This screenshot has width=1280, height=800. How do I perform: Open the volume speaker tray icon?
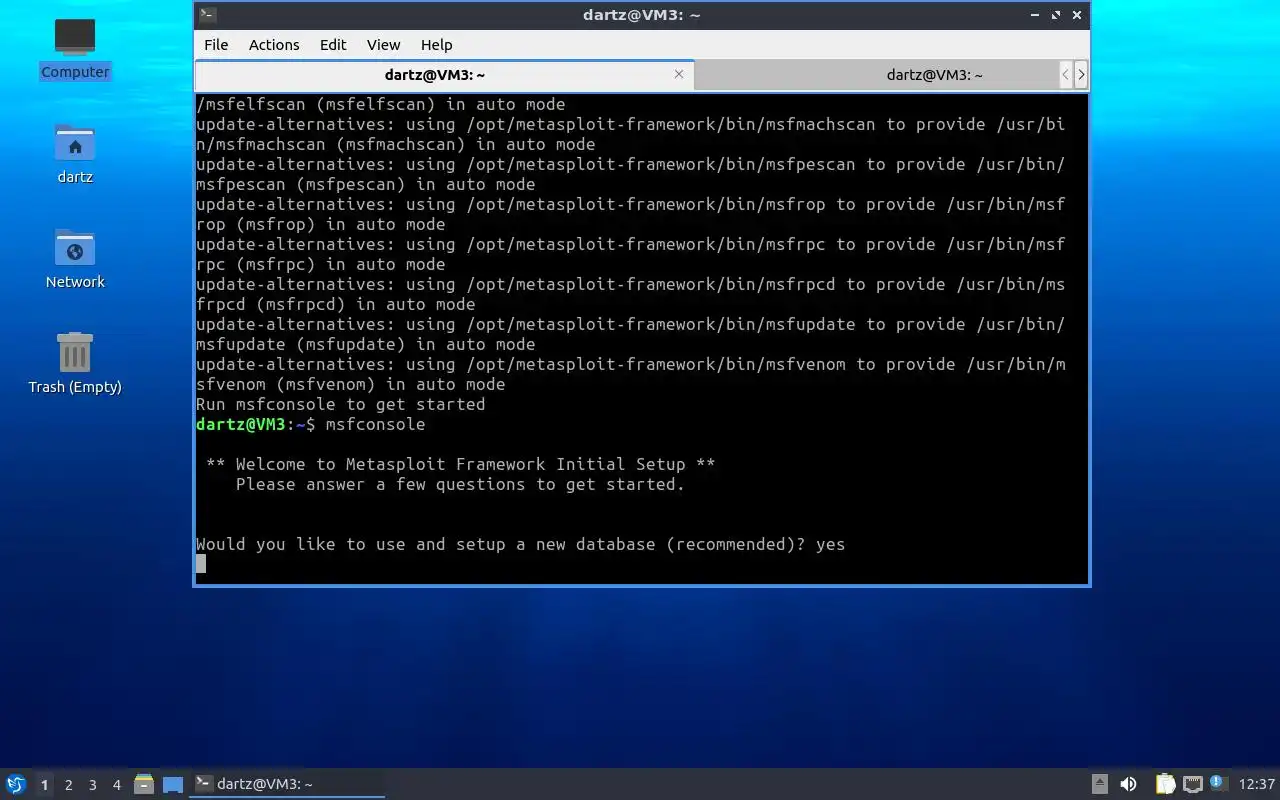[1128, 784]
